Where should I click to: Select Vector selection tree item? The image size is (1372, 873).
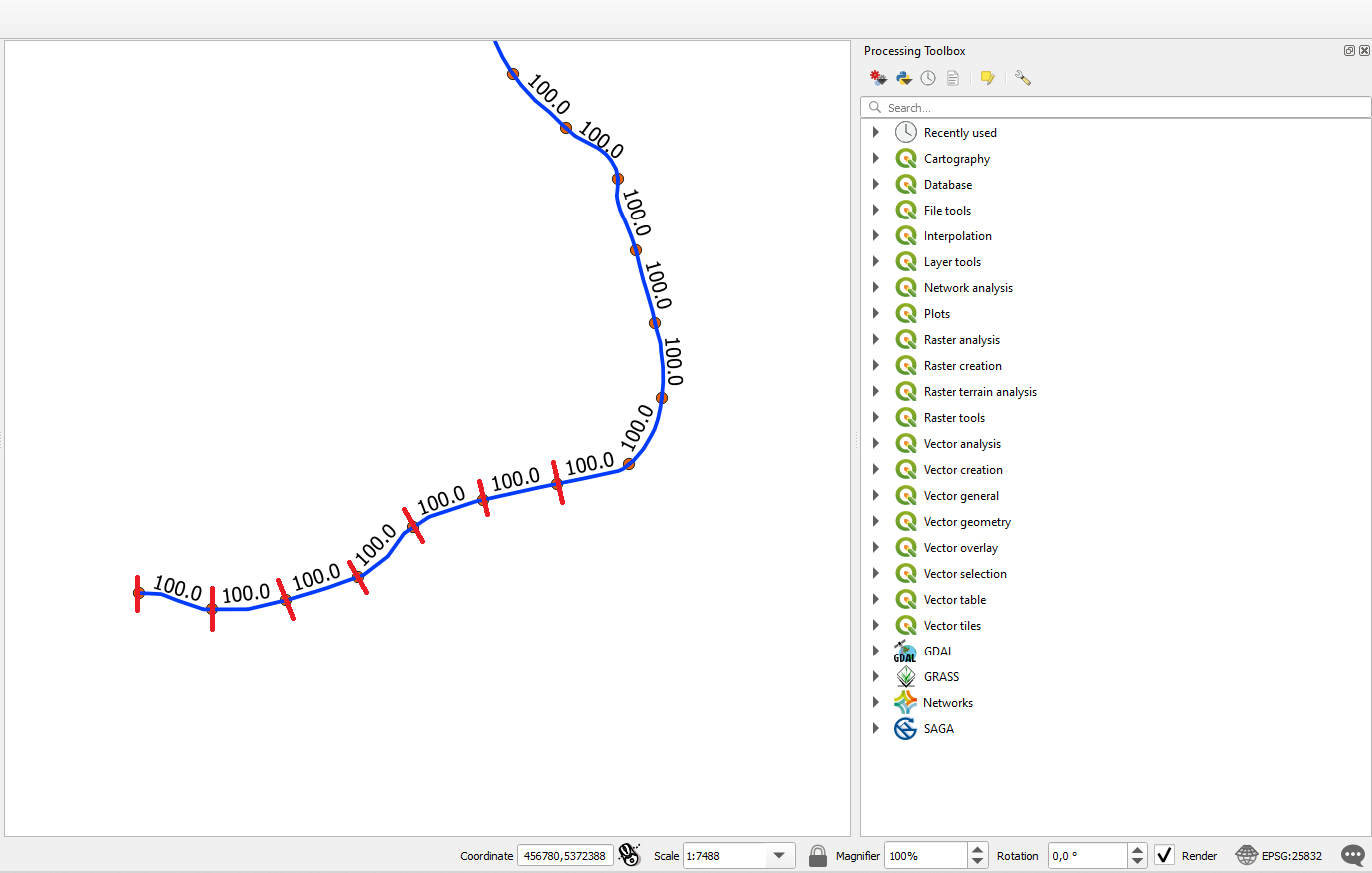(965, 574)
